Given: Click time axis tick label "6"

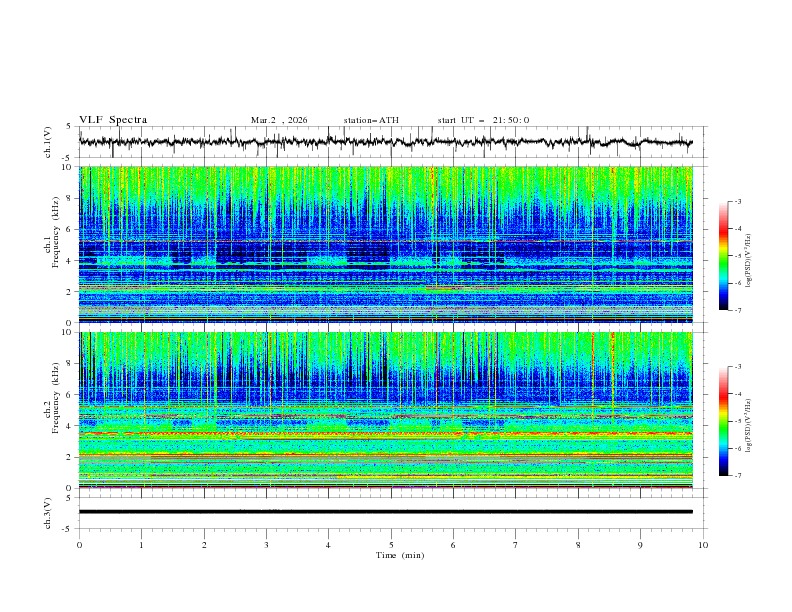Looking at the screenshot, I should pos(454,545).
